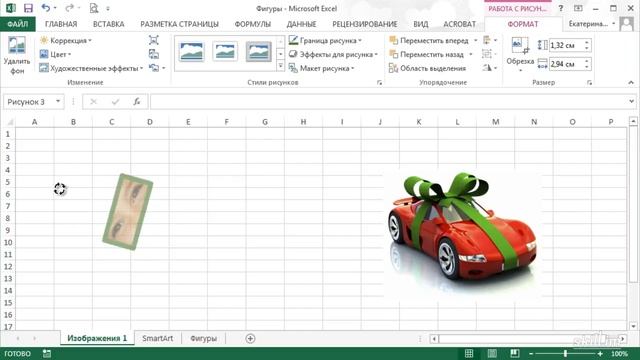This screenshot has height=360, width=640.
Task: Expand the picture styles gallery
Action: [280, 66]
